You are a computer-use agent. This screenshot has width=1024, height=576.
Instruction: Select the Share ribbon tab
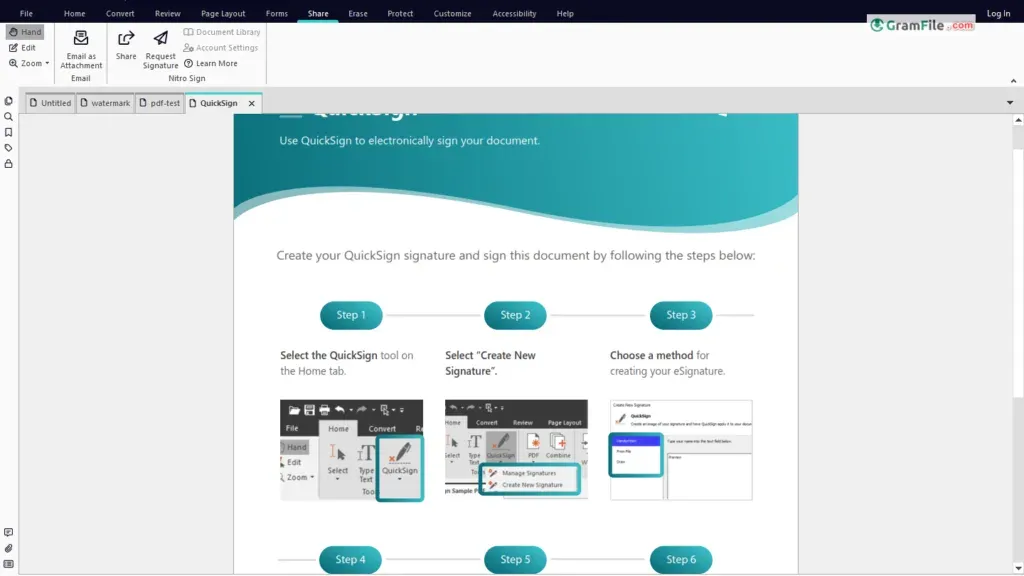(x=318, y=13)
